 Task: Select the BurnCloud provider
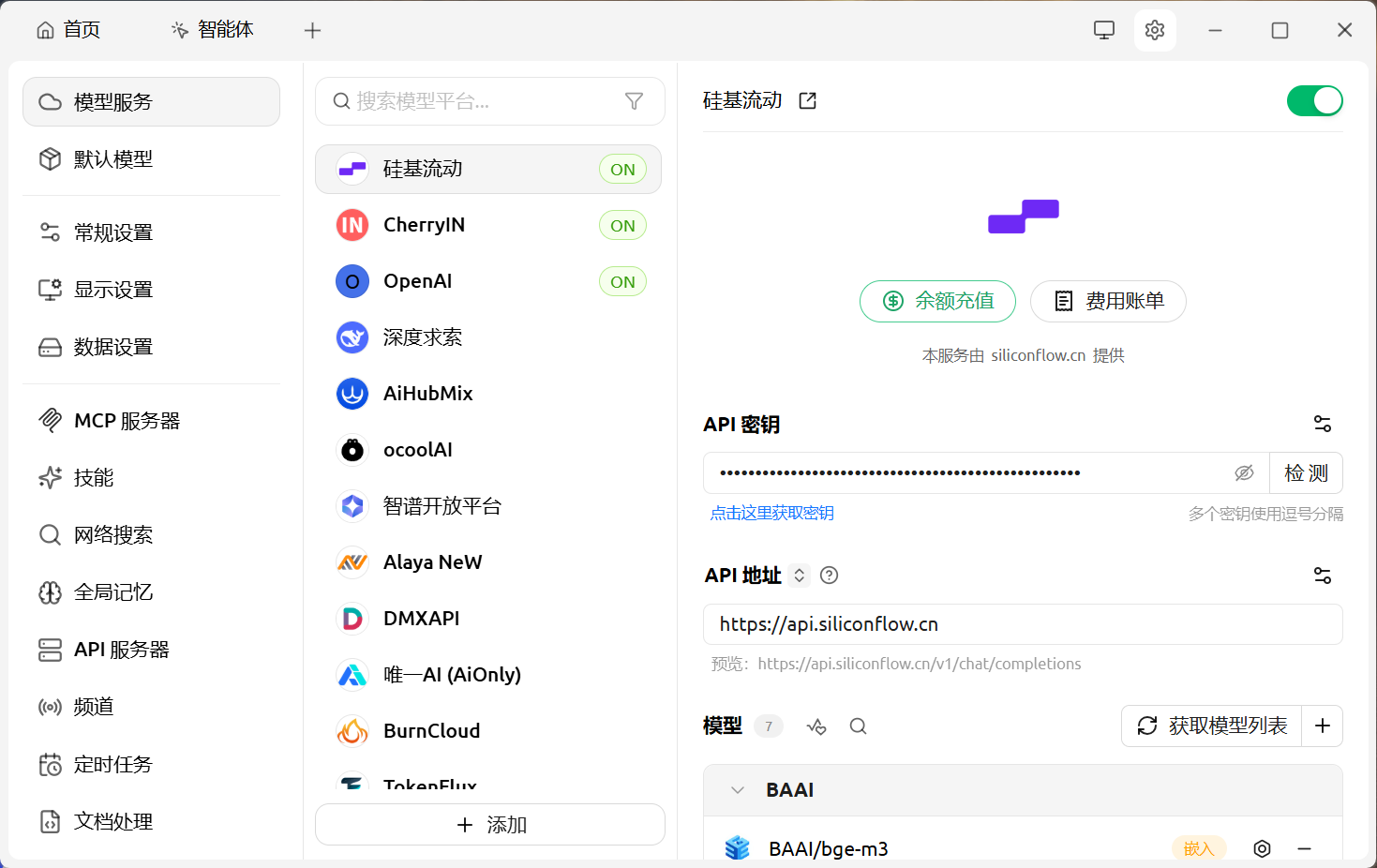point(488,731)
